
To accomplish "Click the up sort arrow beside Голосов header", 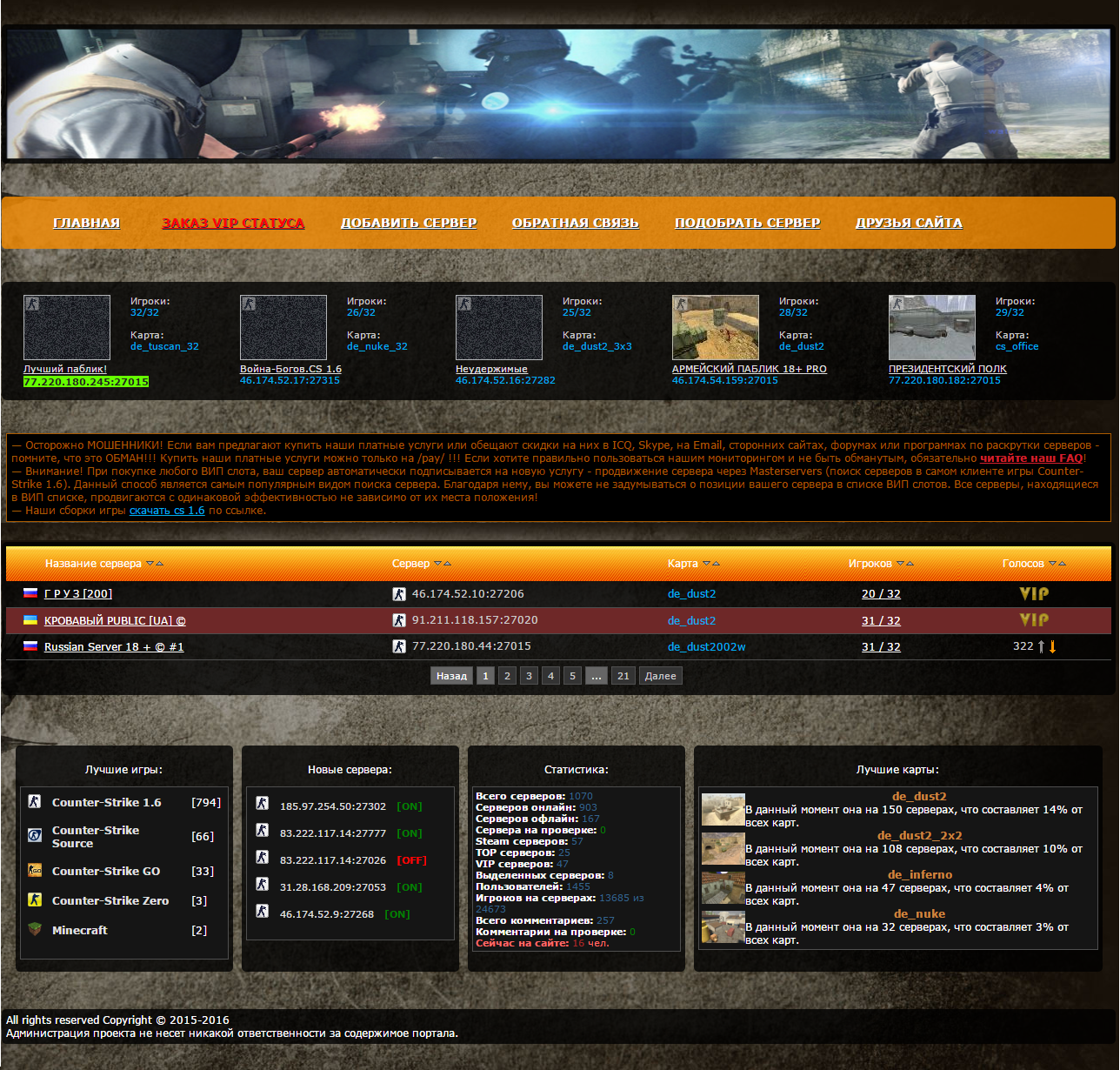I will [1062, 564].
